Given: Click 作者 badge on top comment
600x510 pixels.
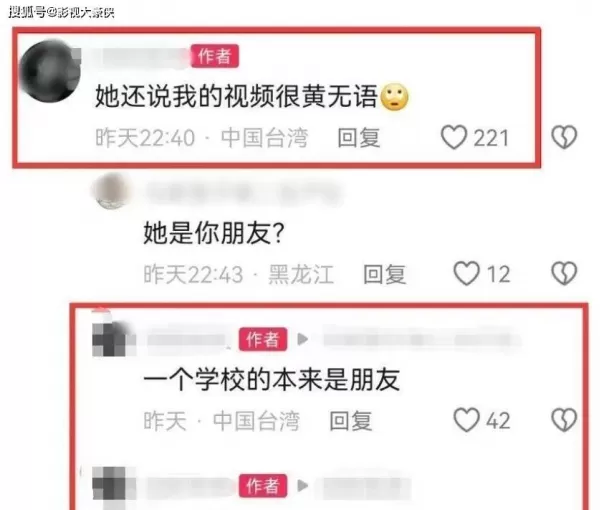Looking at the screenshot, I should 215,56.
